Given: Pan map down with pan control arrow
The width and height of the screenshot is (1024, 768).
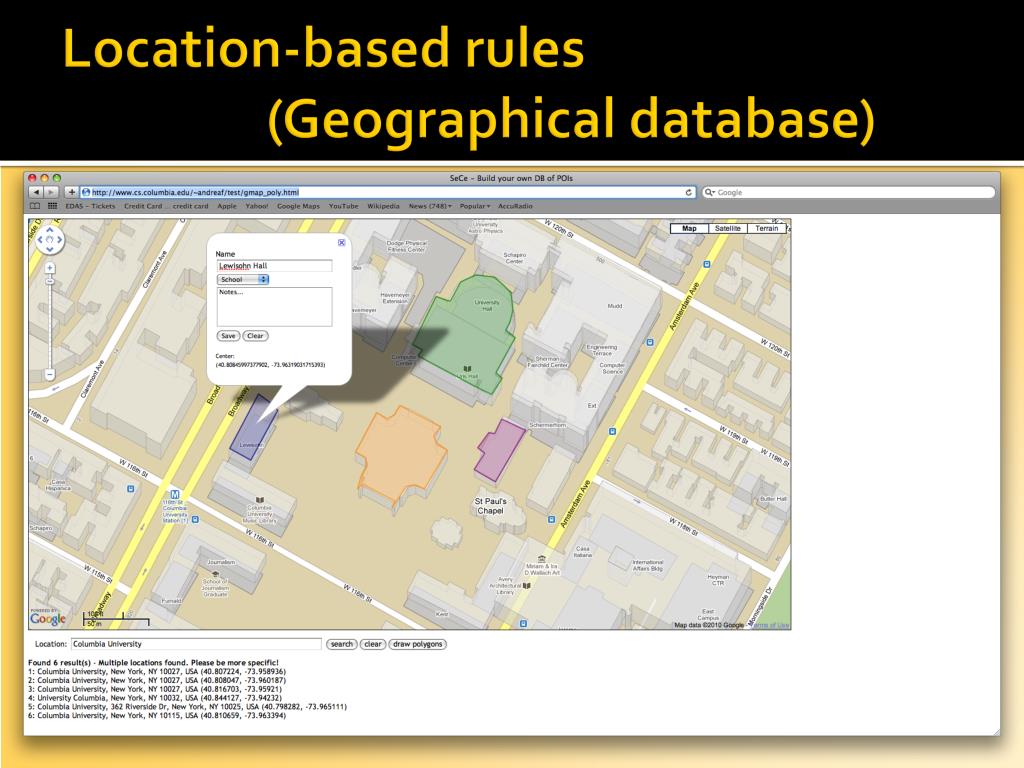Looking at the screenshot, I should point(50,249).
